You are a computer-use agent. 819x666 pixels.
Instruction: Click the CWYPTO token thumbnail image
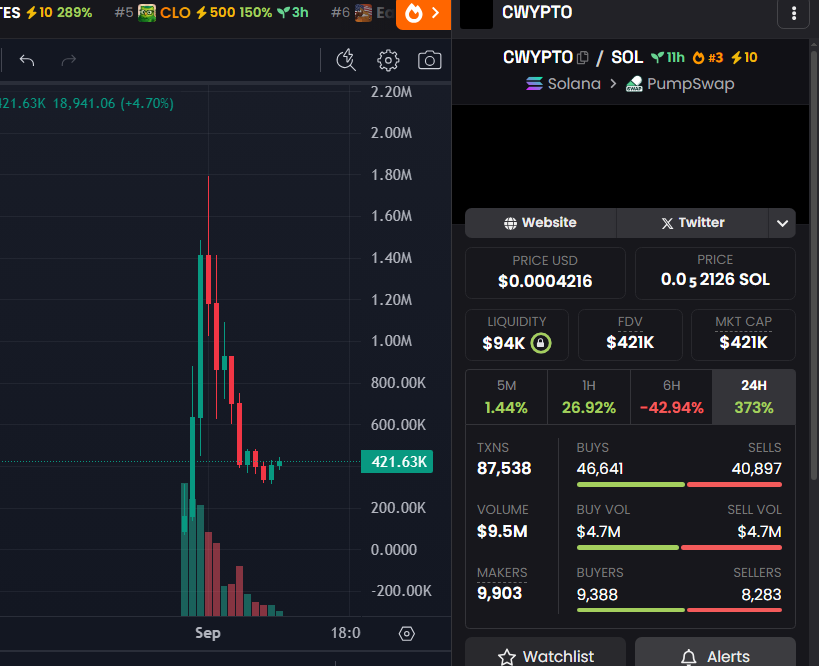476,14
